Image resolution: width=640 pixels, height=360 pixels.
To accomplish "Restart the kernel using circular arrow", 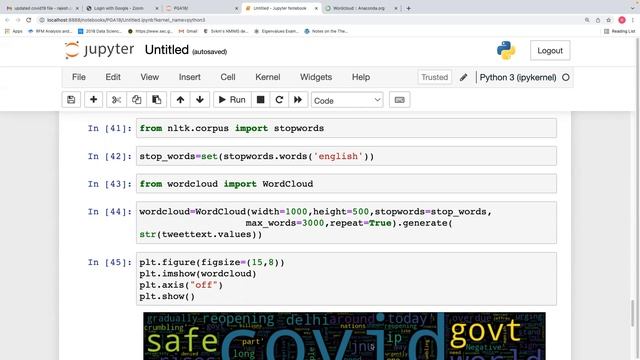I will (279, 100).
